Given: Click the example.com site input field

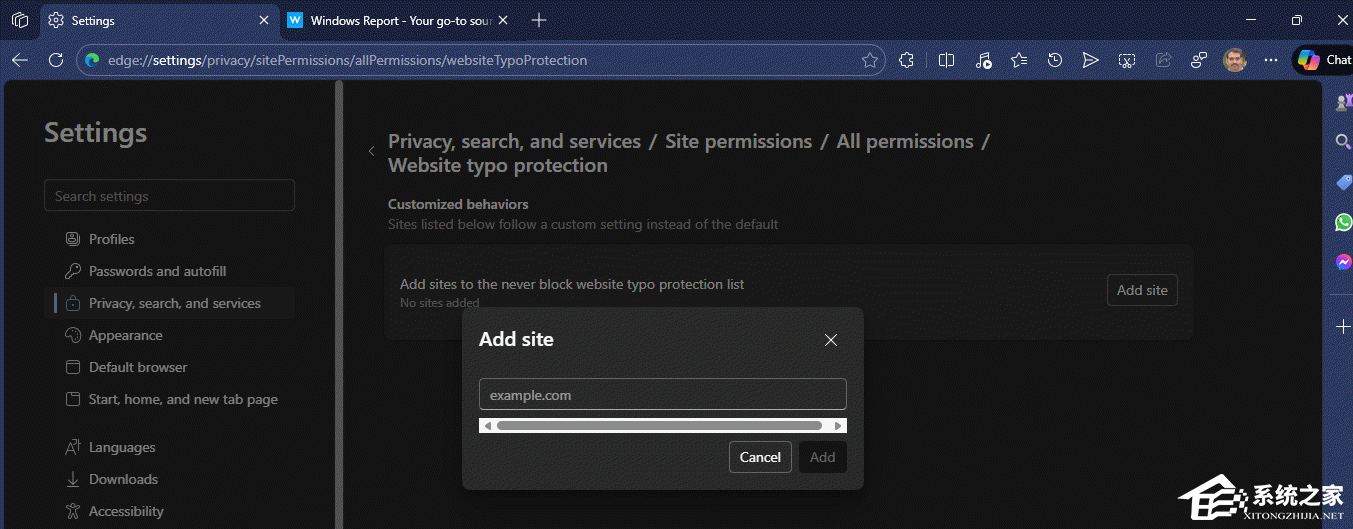Looking at the screenshot, I should pyautogui.click(x=662, y=394).
